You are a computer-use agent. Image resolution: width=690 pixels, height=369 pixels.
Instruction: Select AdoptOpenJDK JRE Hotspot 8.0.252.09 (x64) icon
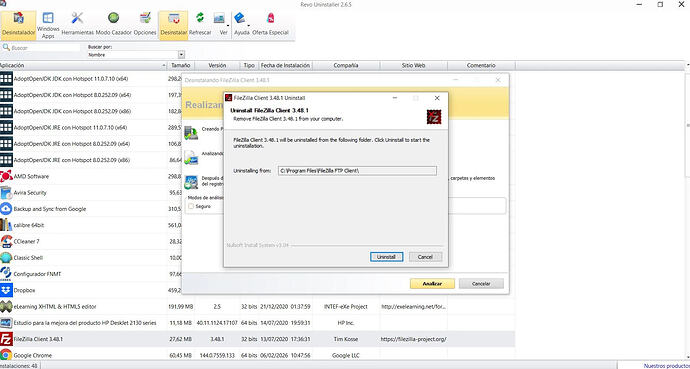6,144
